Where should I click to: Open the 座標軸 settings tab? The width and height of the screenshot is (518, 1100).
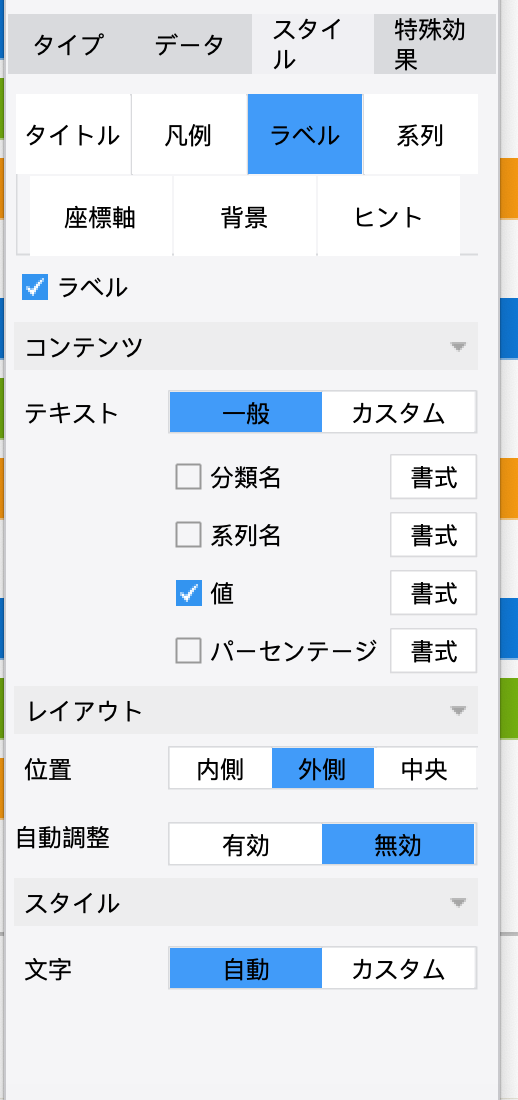click(100, 216)
